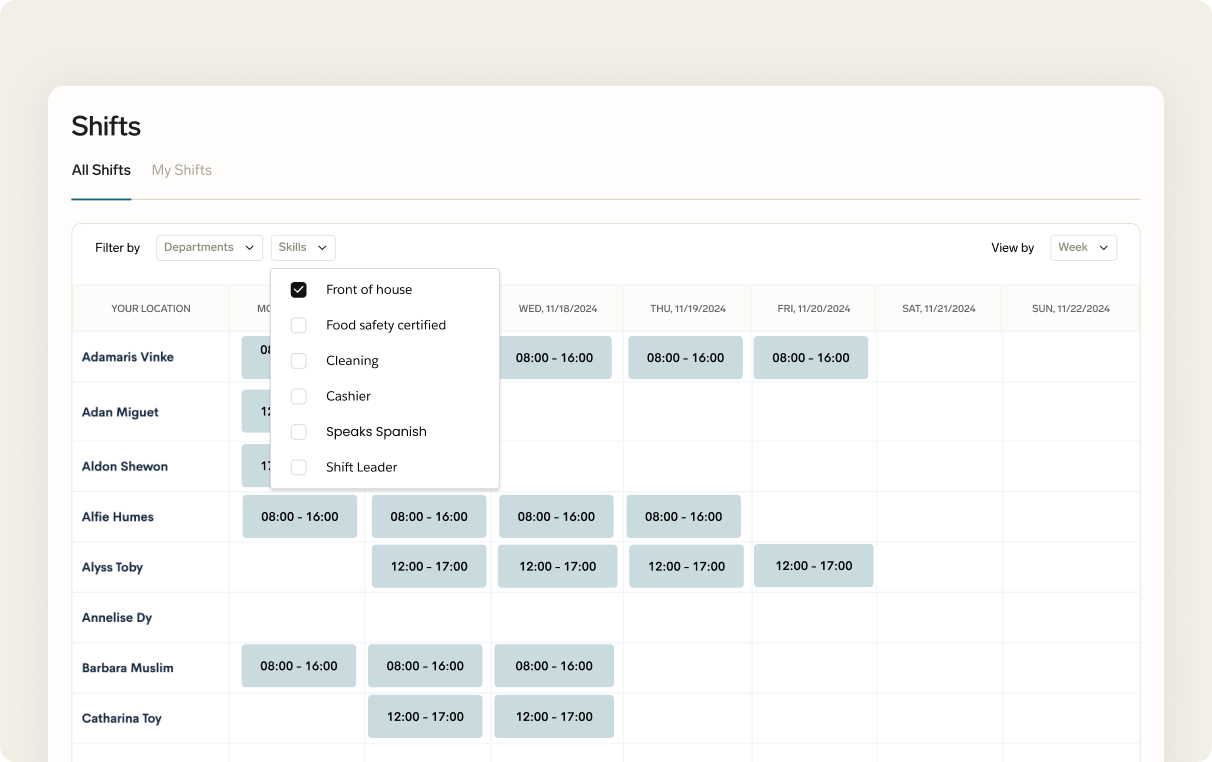Collapse the Skills filter dropdown
This screenshot has width=1212, height=762.
[303, 248]
